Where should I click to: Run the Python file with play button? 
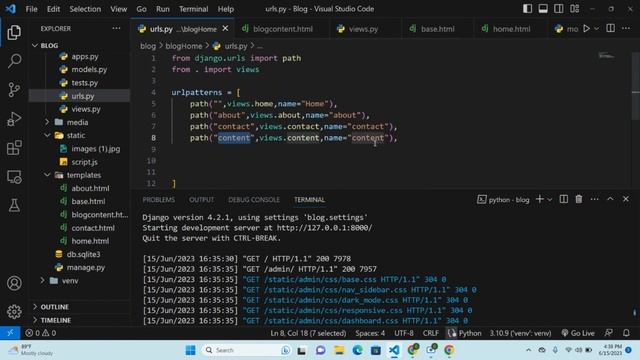pos(586,29)
